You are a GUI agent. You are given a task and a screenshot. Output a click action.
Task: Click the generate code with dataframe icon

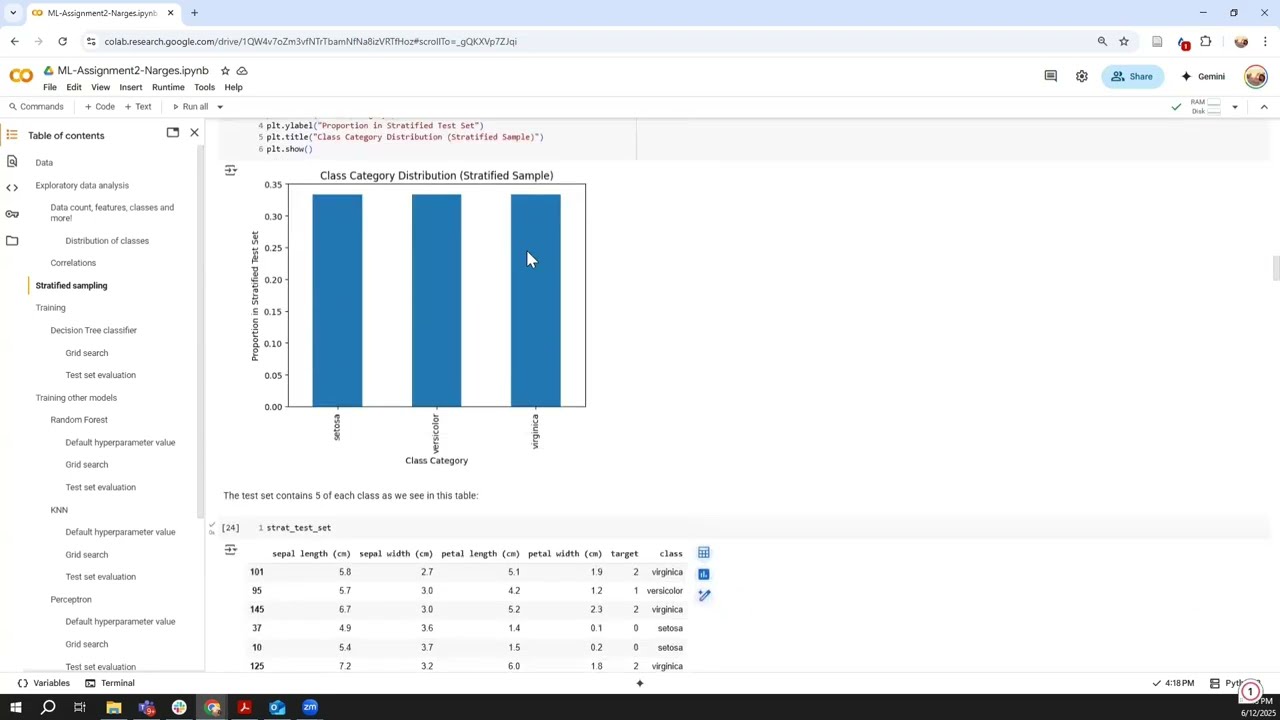[x=704, y=595]
